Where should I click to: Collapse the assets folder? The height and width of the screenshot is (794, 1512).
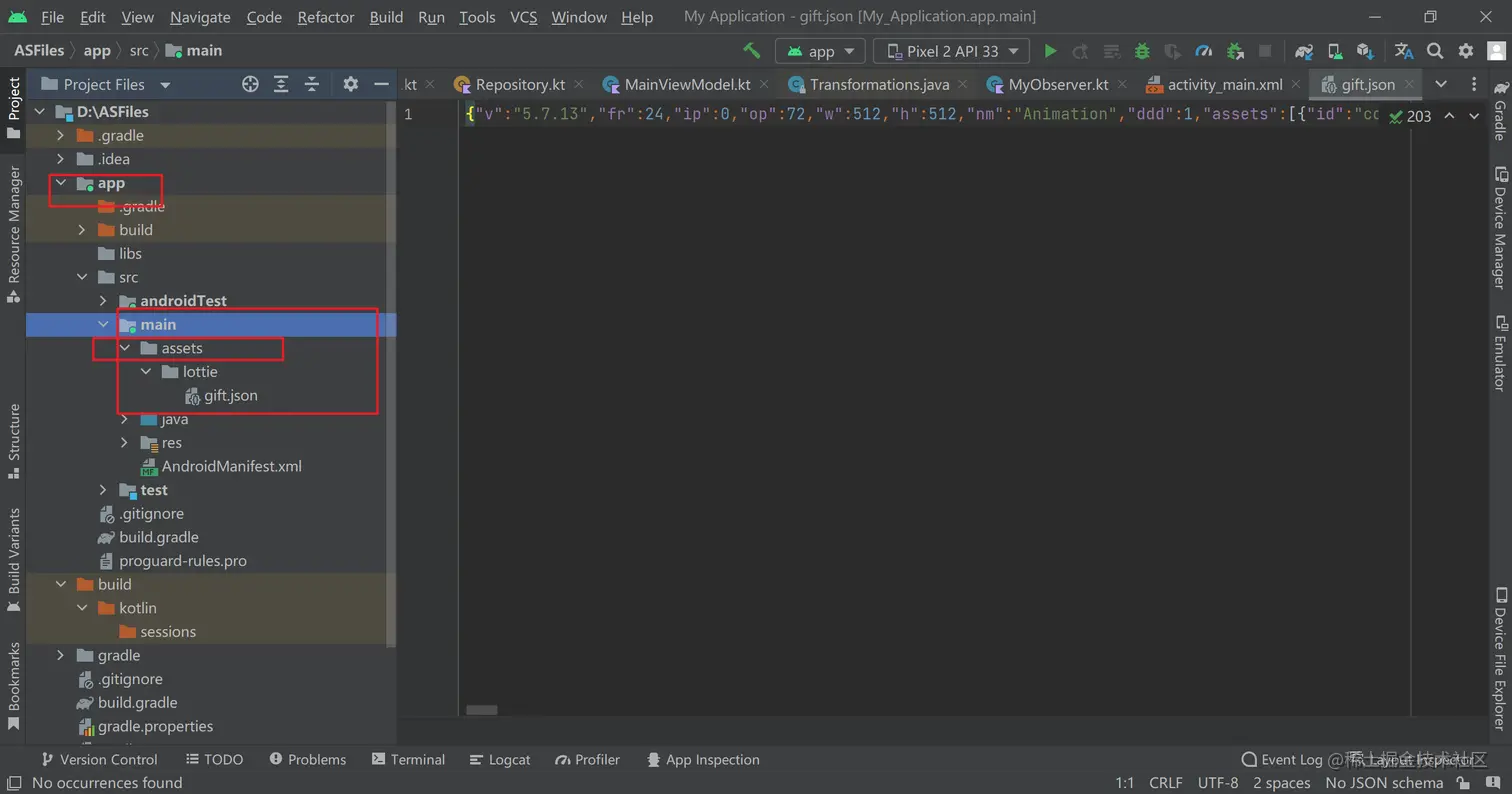125,348
